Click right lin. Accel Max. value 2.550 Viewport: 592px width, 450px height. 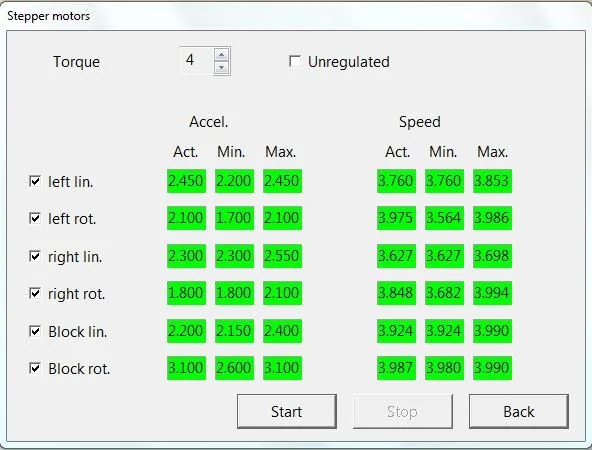(x=282, y=256)
